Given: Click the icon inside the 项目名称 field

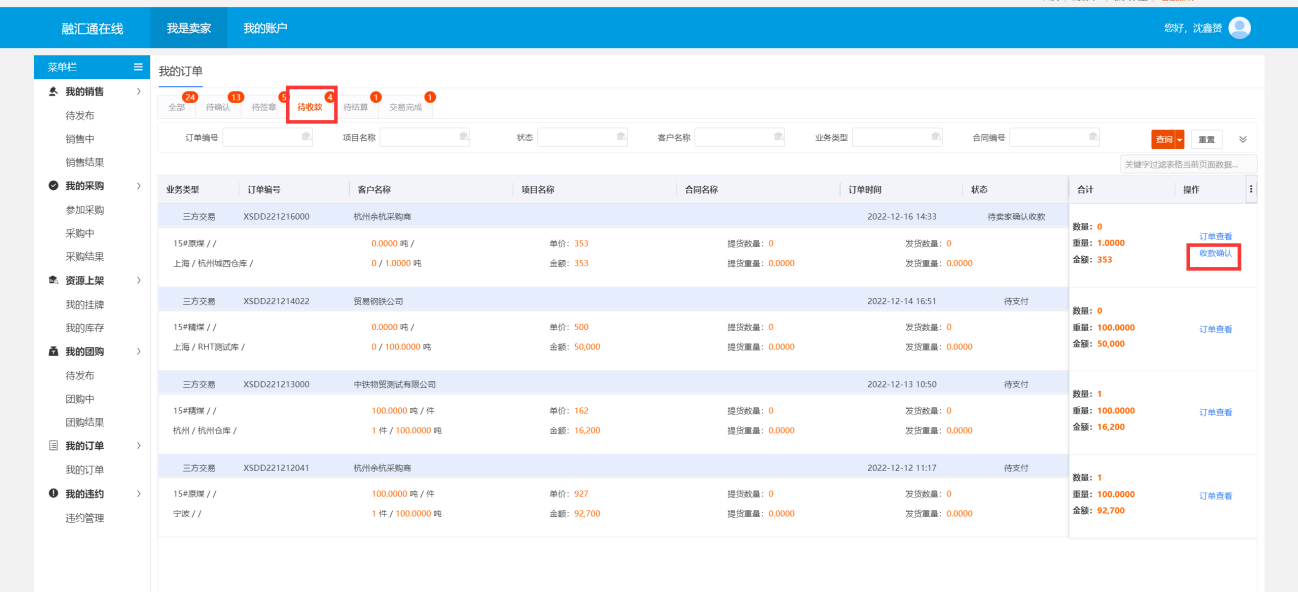Looking at the screenshot, I should (463, 137).
